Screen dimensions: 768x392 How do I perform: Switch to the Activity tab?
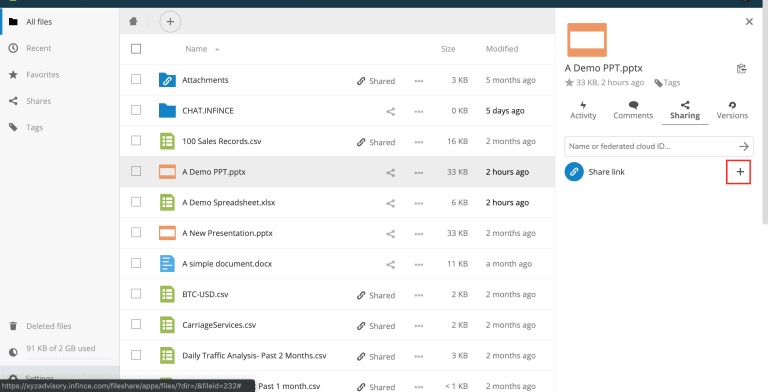[x=583, y=111]
